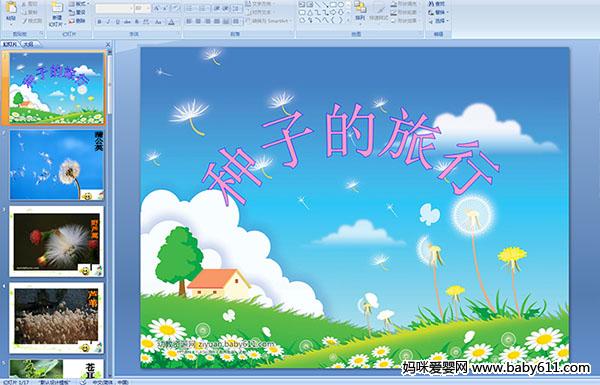Open the font name dropdown
The height and width of the screenshot is (385, 600).
114,8
